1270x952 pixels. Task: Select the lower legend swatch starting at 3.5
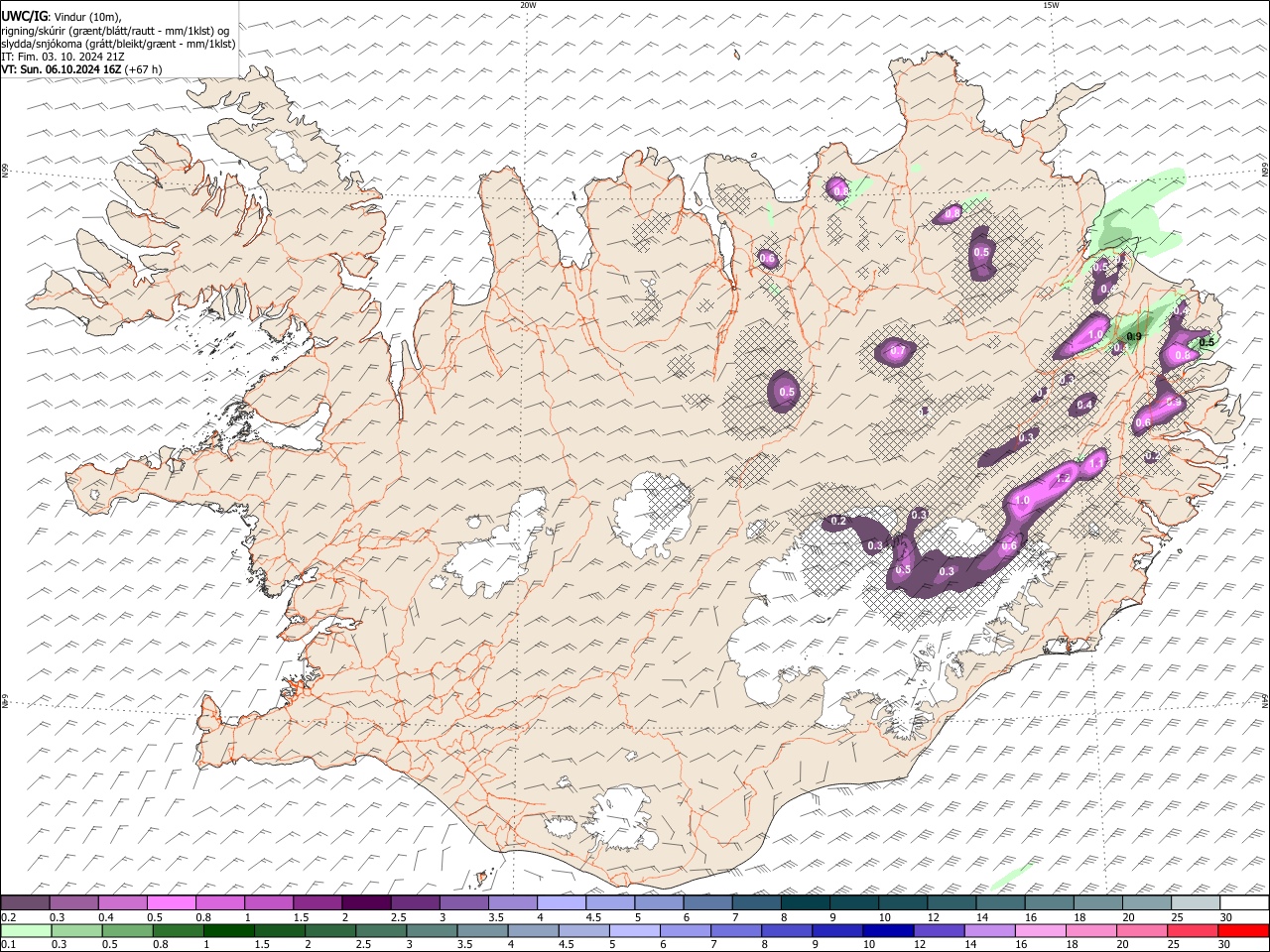click(x=482, y=931)
